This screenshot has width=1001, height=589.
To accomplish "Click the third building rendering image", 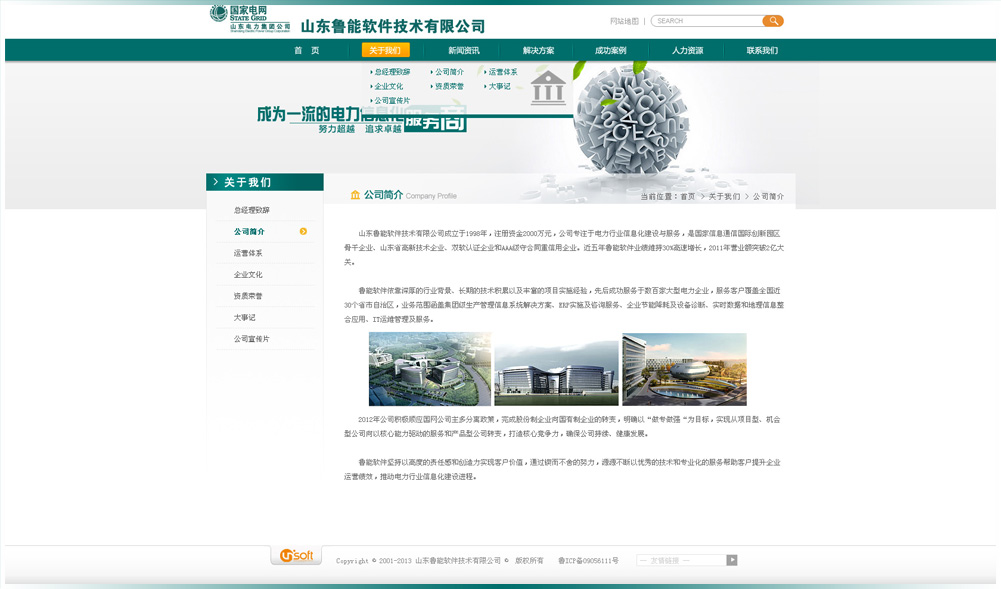I will (x=684, y=369).
